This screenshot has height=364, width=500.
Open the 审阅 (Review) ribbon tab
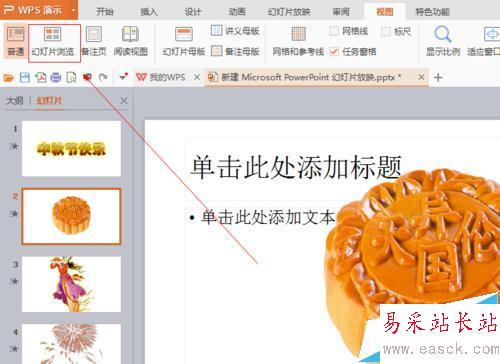pyautogui.click(x=341, y=12)
